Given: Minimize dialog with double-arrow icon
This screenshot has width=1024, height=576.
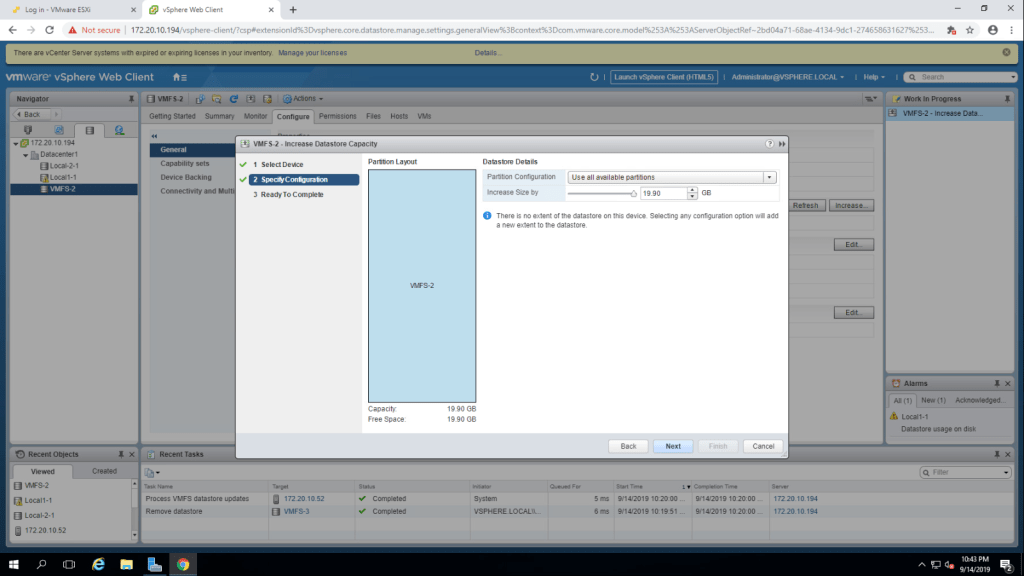Looking at the screenshot, I should tap(781, 145).
